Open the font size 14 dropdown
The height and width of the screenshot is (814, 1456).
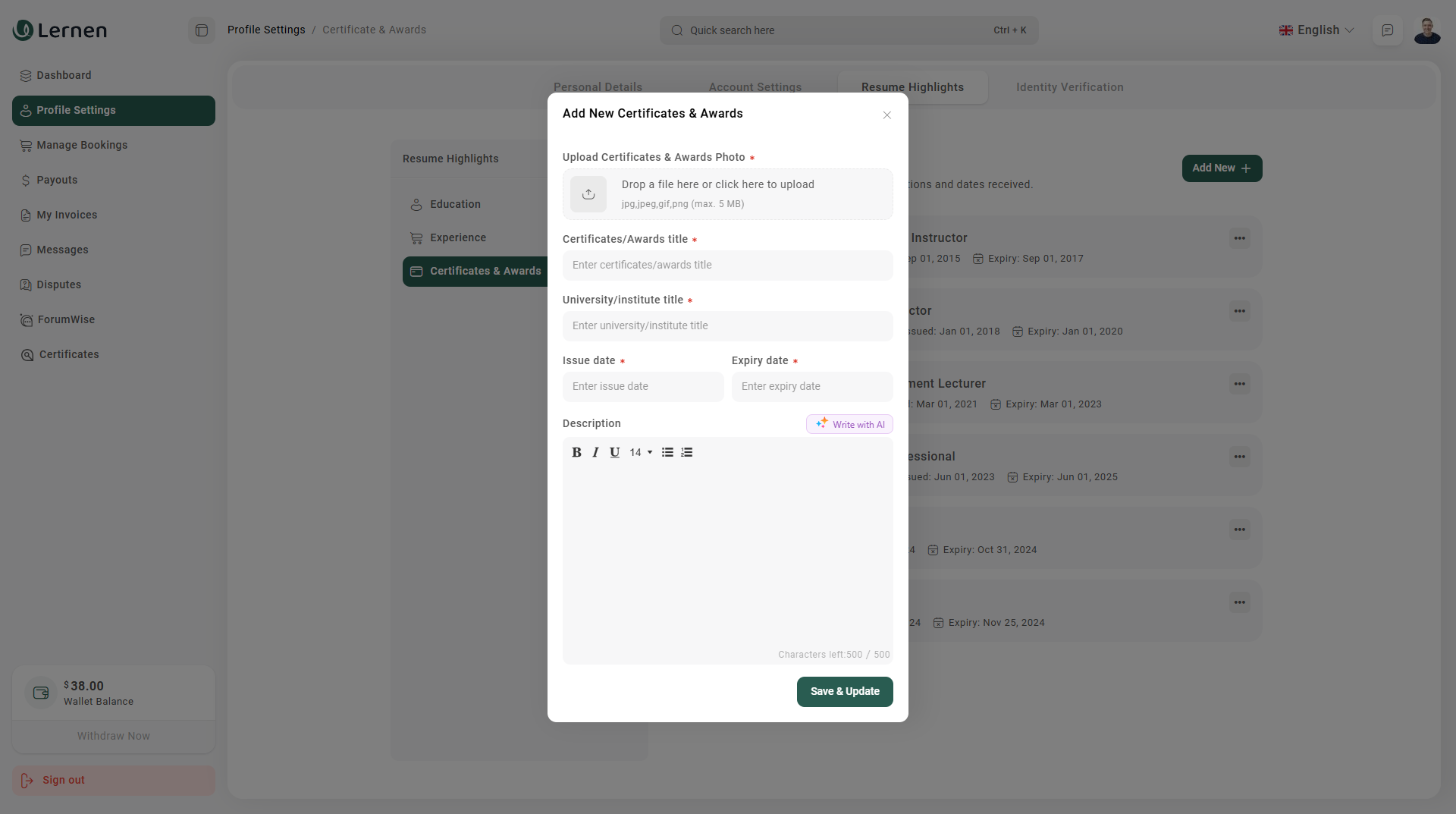(x=641, y=452)
